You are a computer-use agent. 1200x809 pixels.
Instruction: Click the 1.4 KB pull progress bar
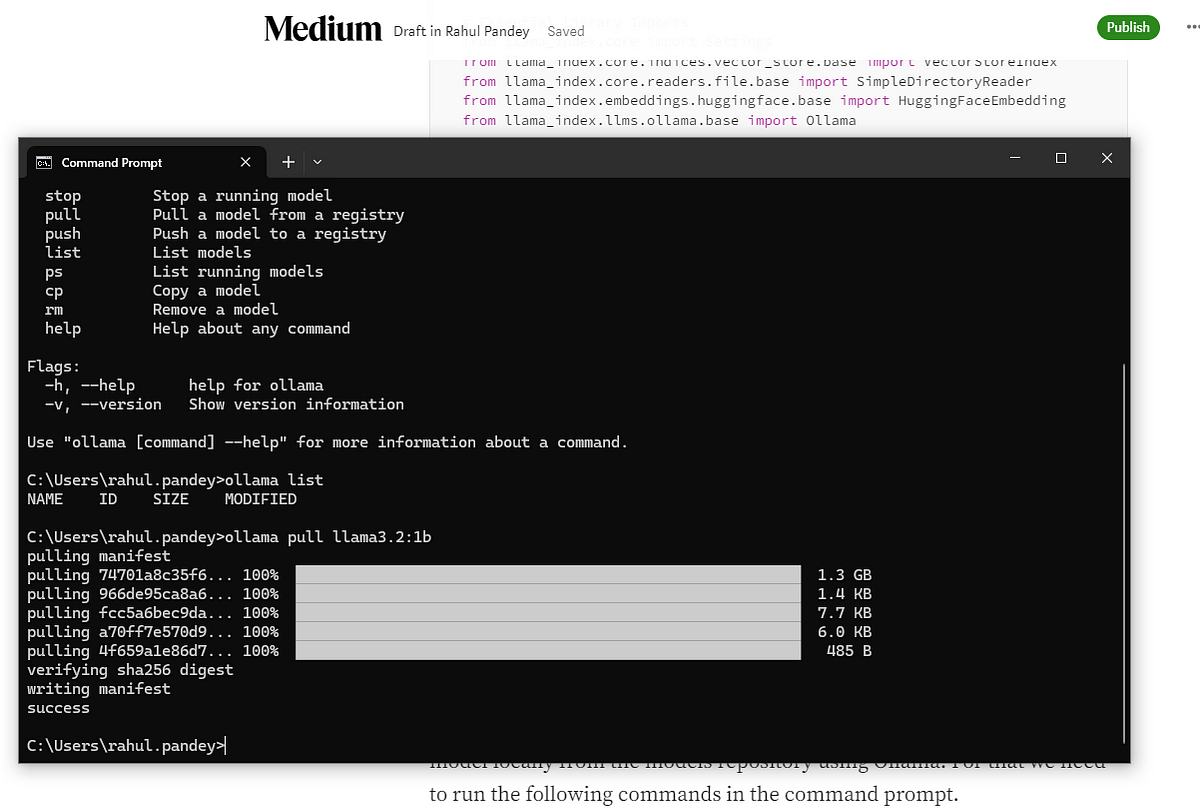[548, 594]
